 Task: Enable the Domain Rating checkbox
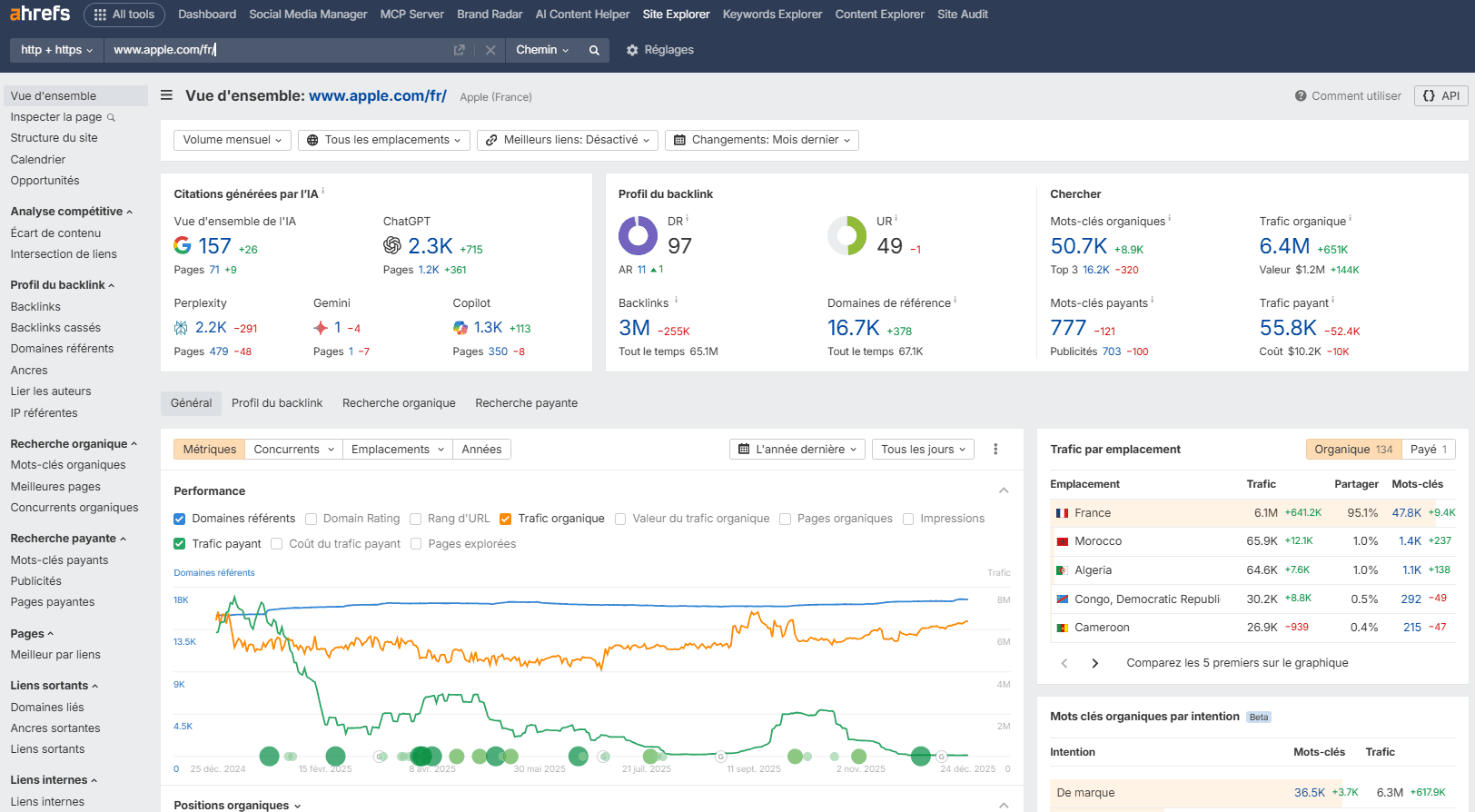click(311, 519)
